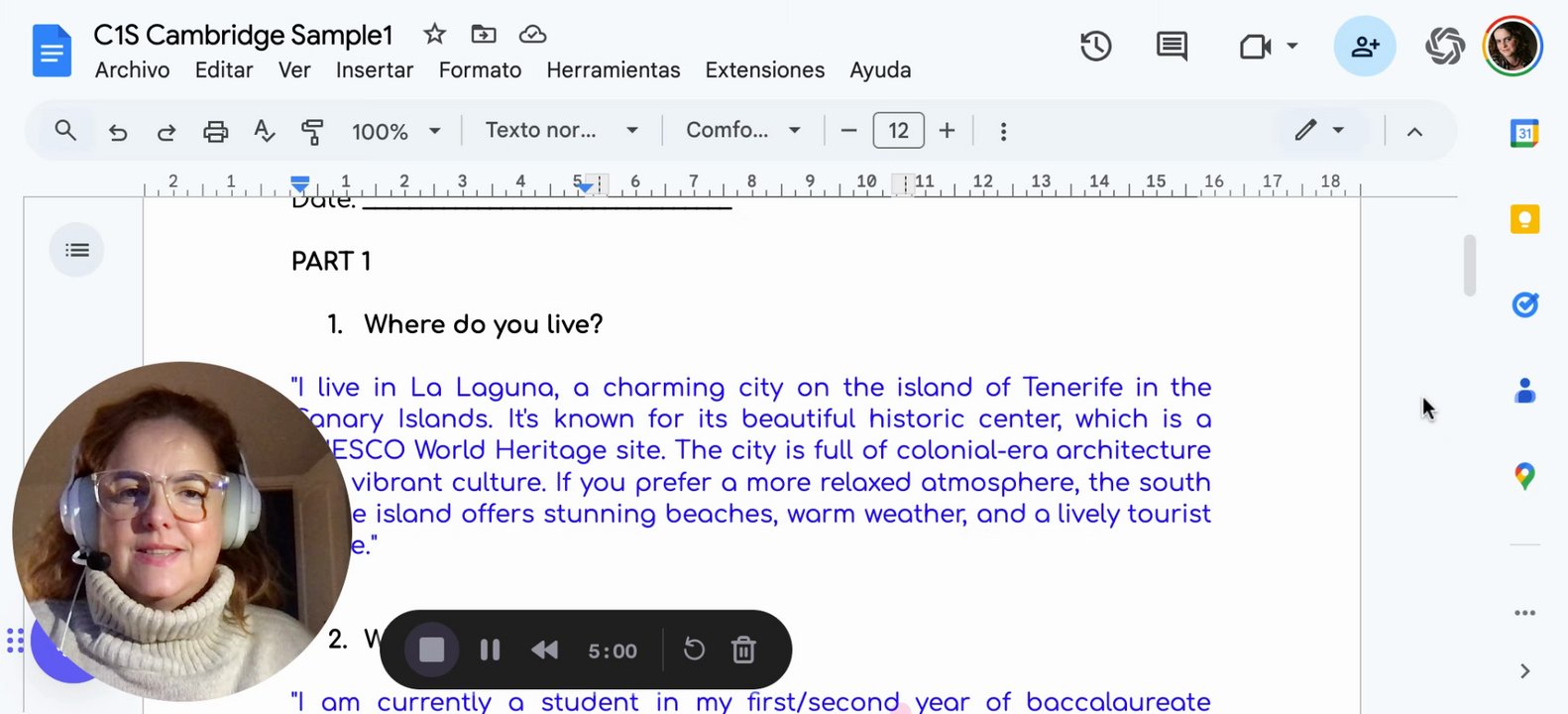This screenshot has width=1568, height=714.
Task: Open the Google Docs home icon
Action: pyautogui.click(x=52, y=52)
